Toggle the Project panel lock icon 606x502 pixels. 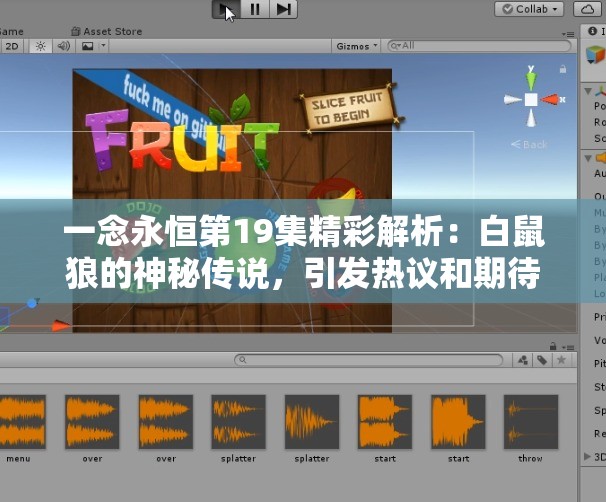point(553,346)
